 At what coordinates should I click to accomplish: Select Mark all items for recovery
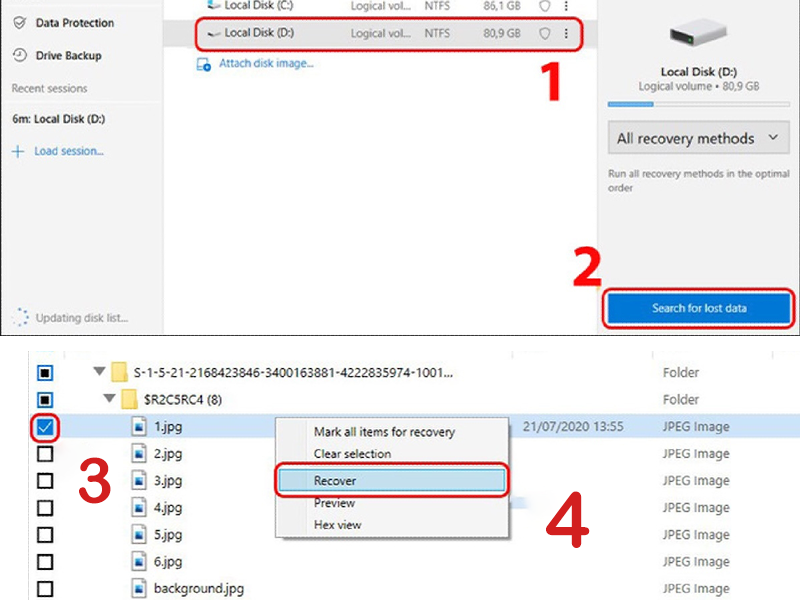[x=384, y=432]
